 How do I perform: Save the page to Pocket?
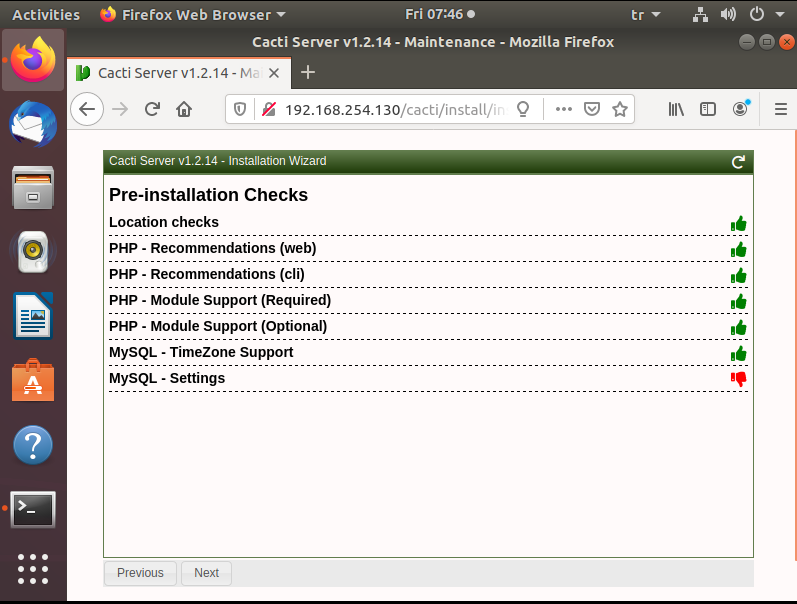pos(592,109)
